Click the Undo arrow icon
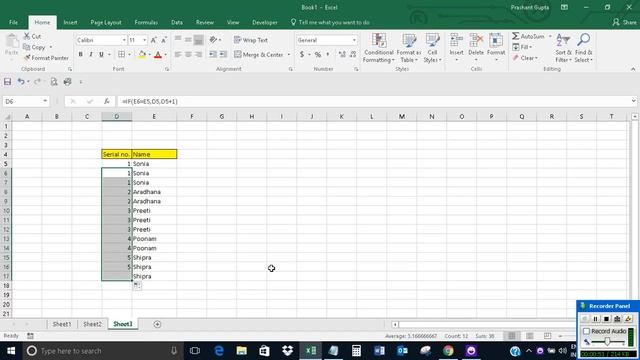640x360 pixels. coord(20,82)
